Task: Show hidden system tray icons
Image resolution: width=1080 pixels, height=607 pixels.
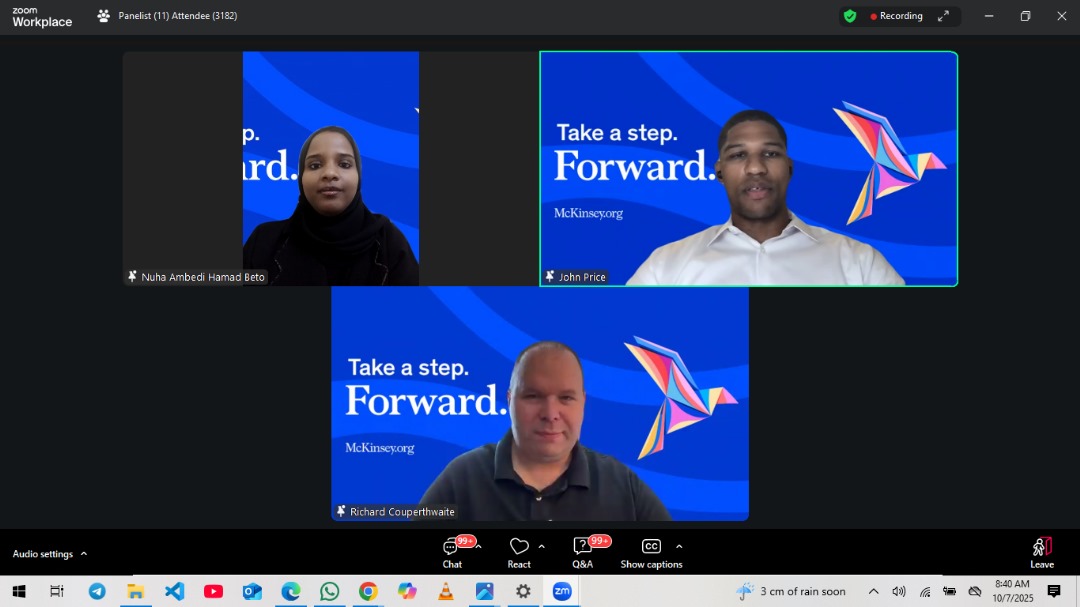Action: (x=873, y=591)
